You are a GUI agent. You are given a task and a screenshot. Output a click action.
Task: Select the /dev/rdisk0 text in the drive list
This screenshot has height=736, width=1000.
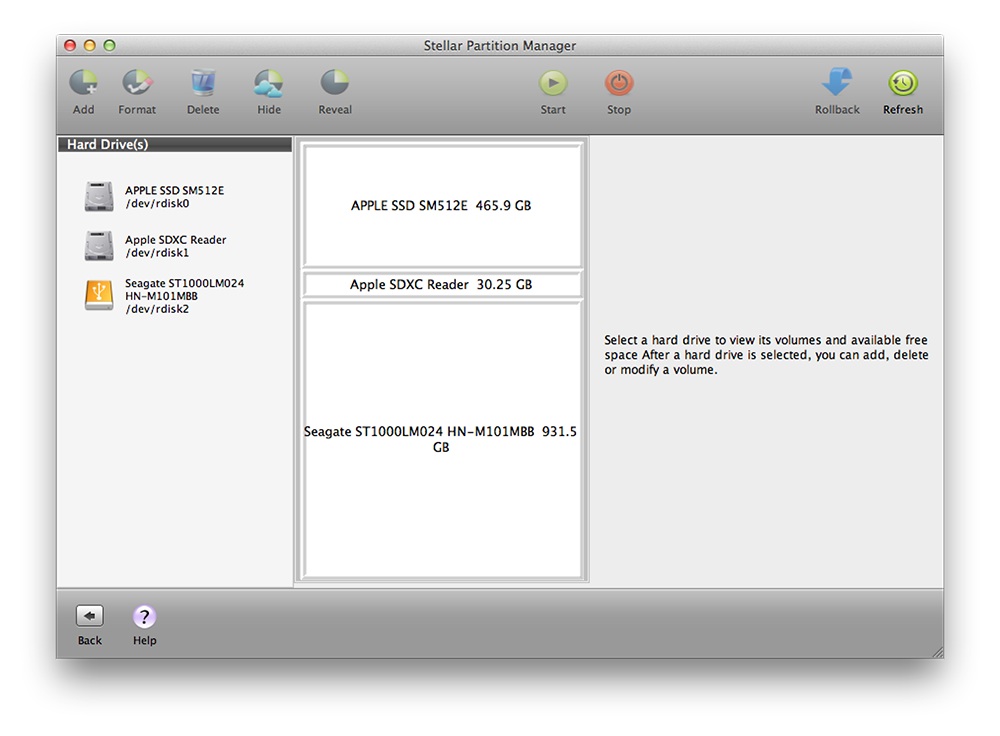click(157, 203)
